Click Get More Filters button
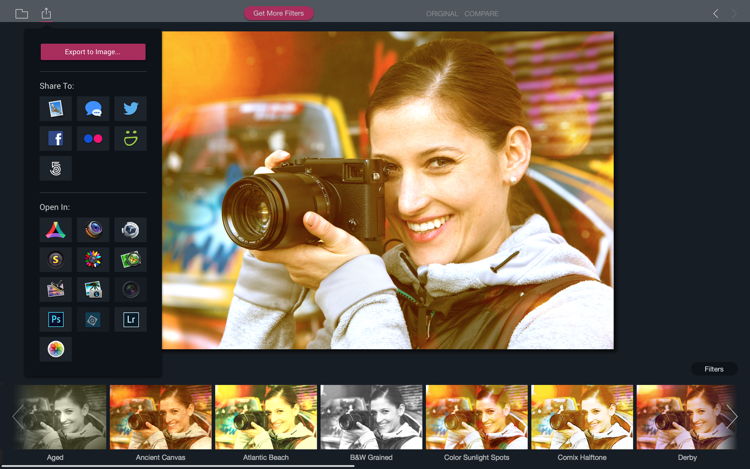 [x=279, y=14]
